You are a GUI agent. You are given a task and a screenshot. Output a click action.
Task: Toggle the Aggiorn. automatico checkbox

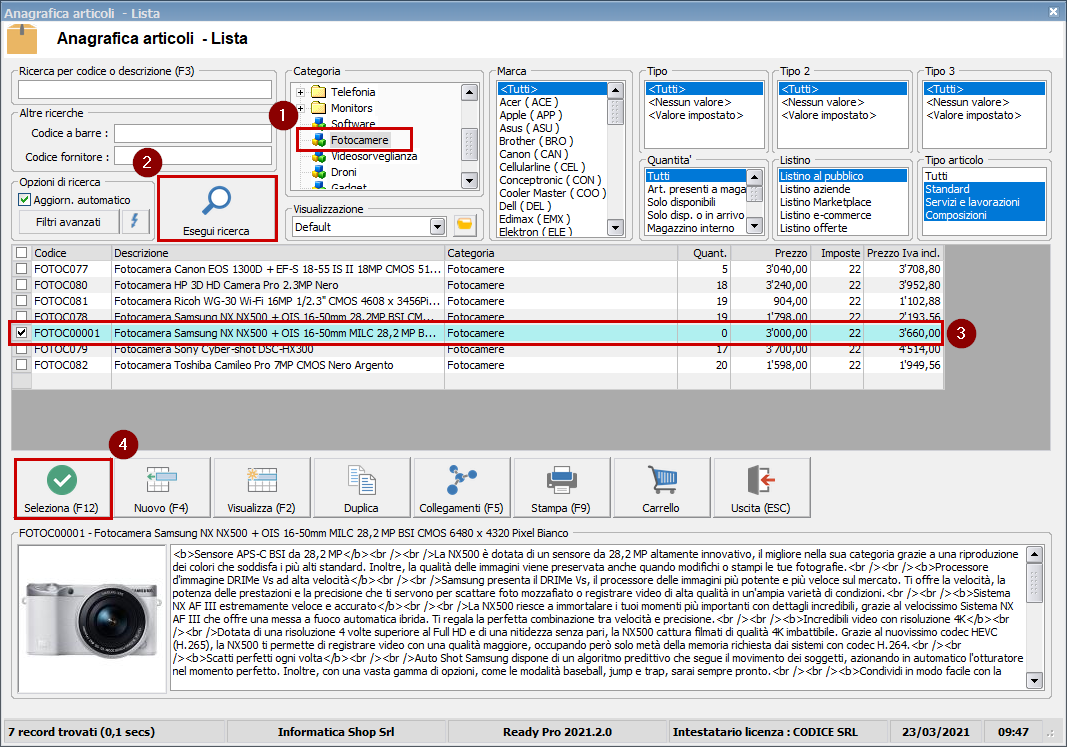coord(24,199)
